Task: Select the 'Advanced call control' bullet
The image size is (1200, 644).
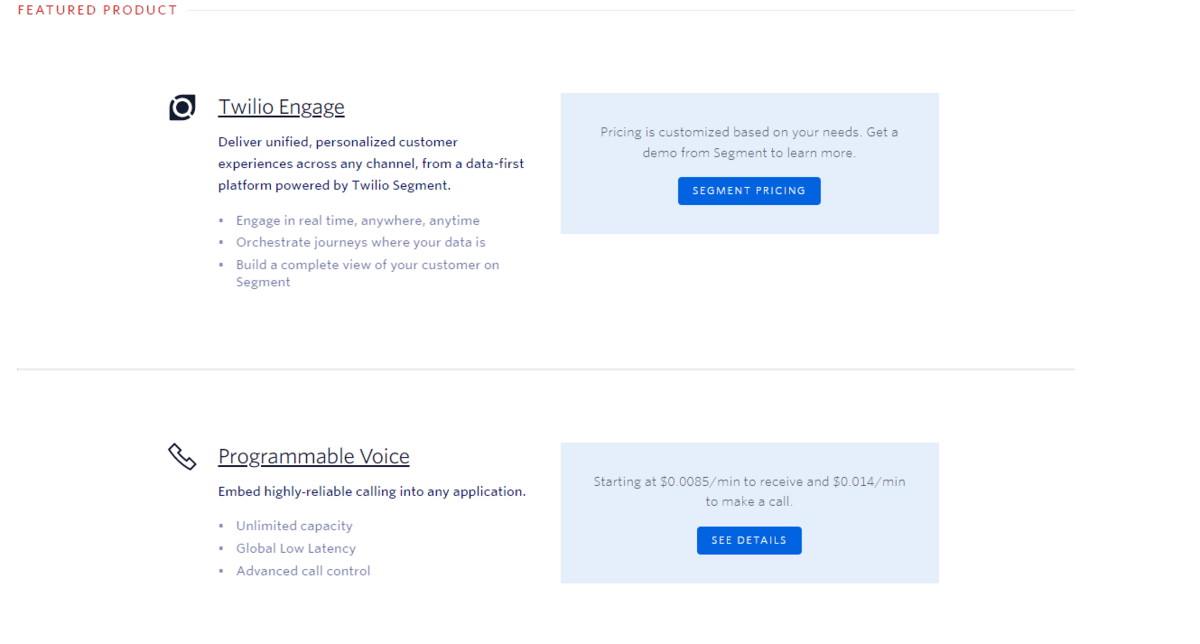Action: pos(303,571)
